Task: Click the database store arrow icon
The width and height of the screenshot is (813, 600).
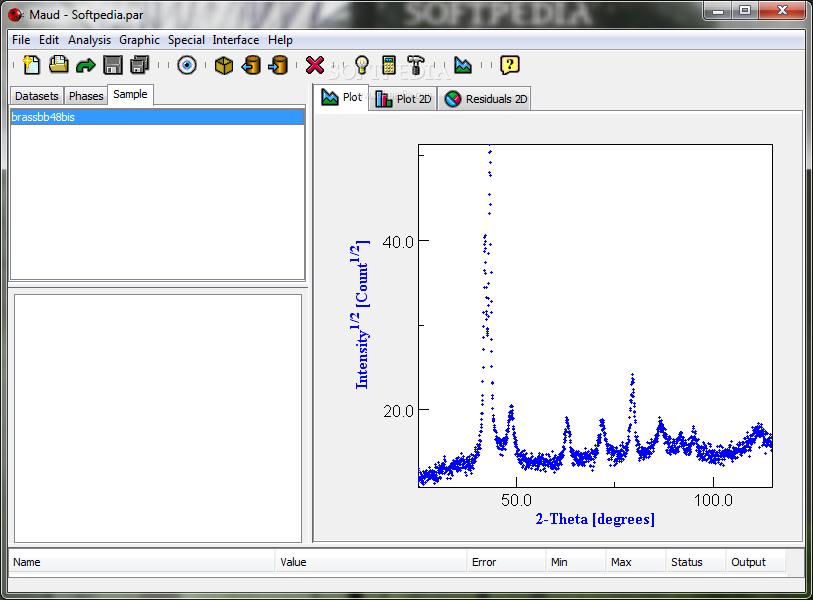Action: [278, 65]
